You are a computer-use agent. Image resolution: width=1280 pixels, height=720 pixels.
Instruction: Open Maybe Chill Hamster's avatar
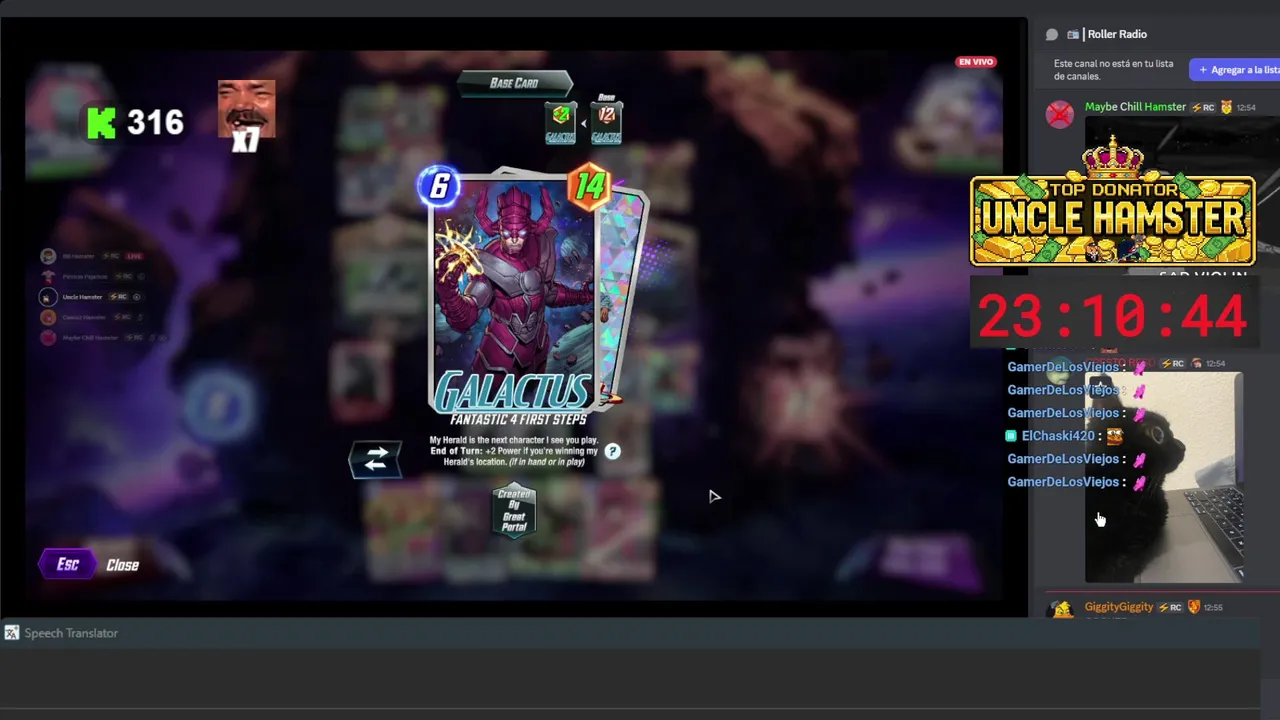(x=1060, y=114)
